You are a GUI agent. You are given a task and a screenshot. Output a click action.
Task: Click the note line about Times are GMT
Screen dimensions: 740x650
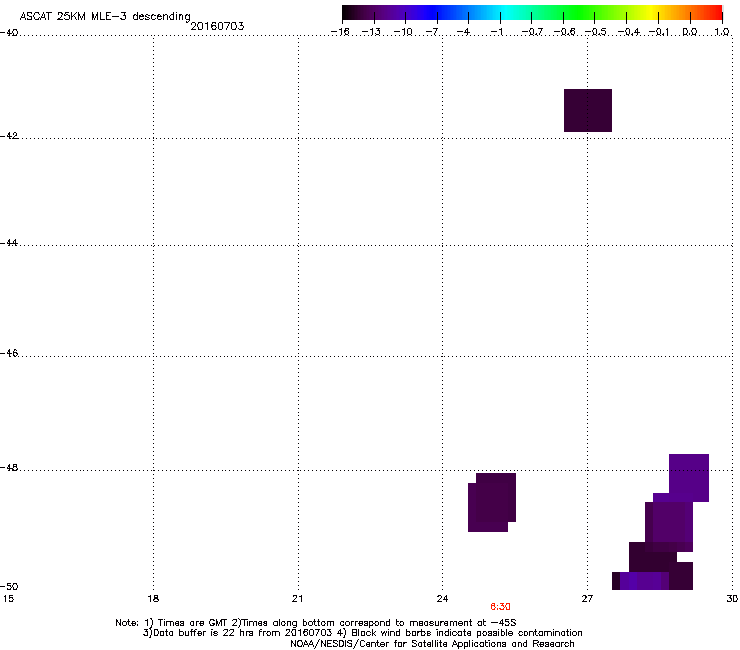click(316, 623)
